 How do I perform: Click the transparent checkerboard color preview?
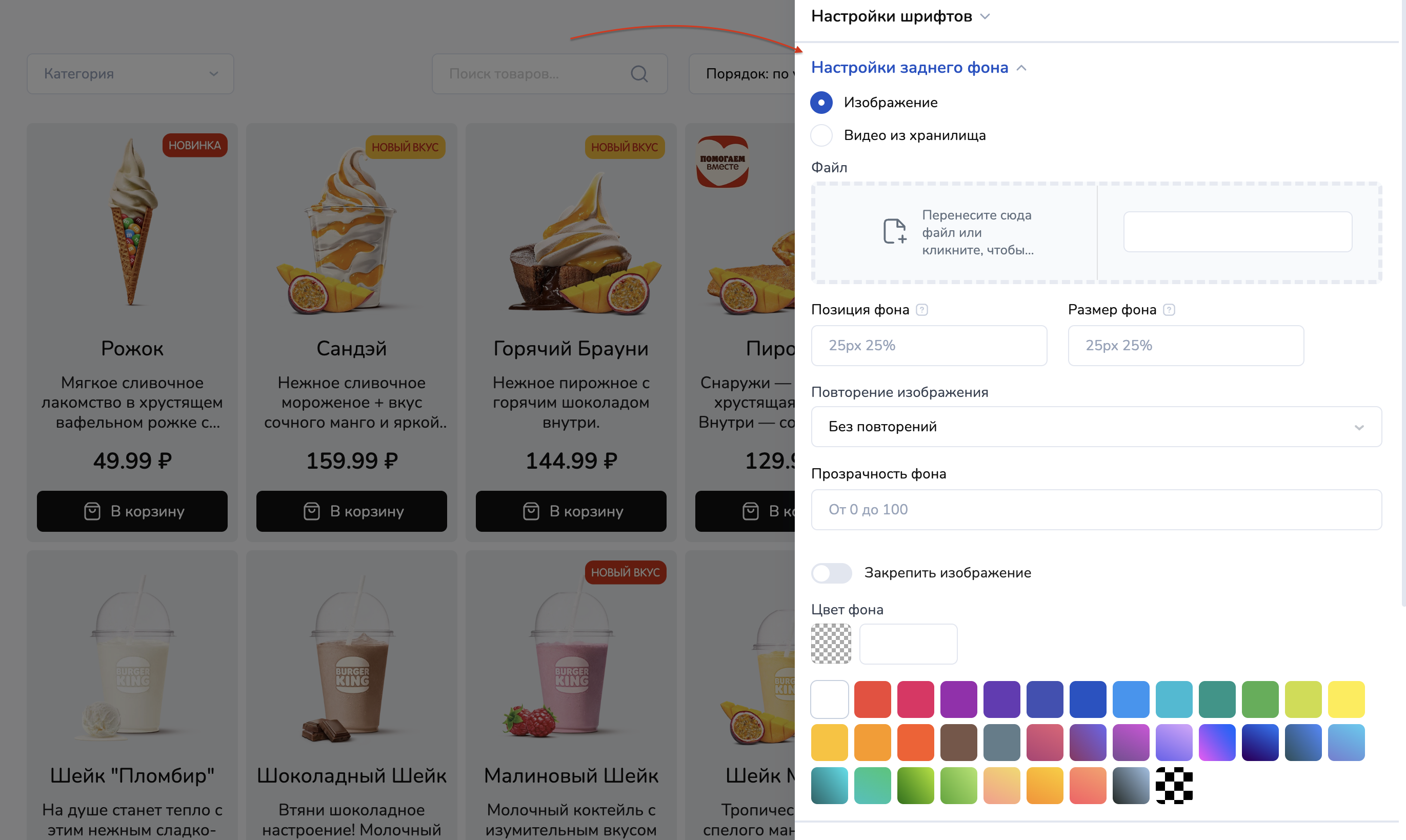[831, 644]
